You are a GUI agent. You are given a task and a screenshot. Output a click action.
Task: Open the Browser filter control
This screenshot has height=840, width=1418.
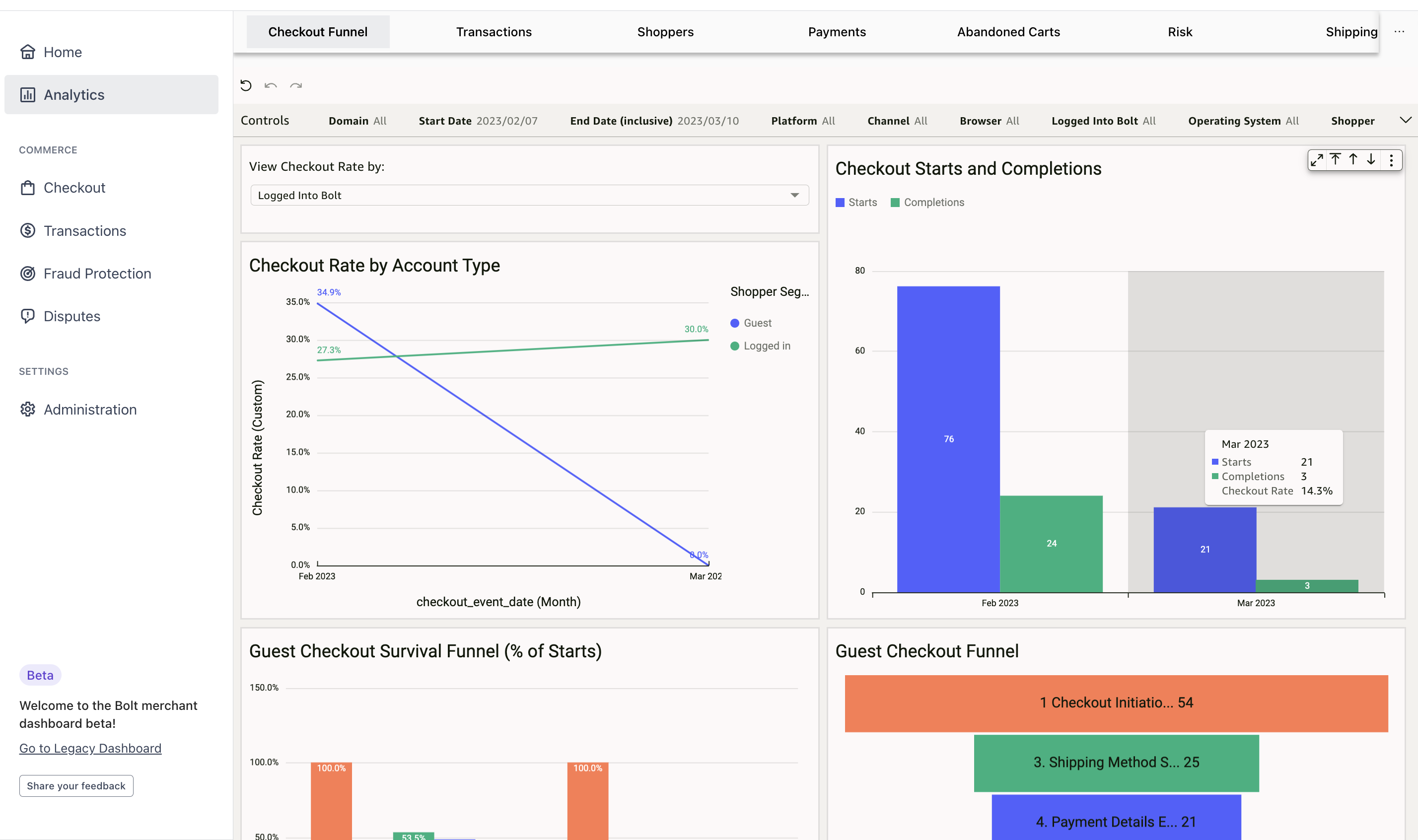tap(990, 121)
